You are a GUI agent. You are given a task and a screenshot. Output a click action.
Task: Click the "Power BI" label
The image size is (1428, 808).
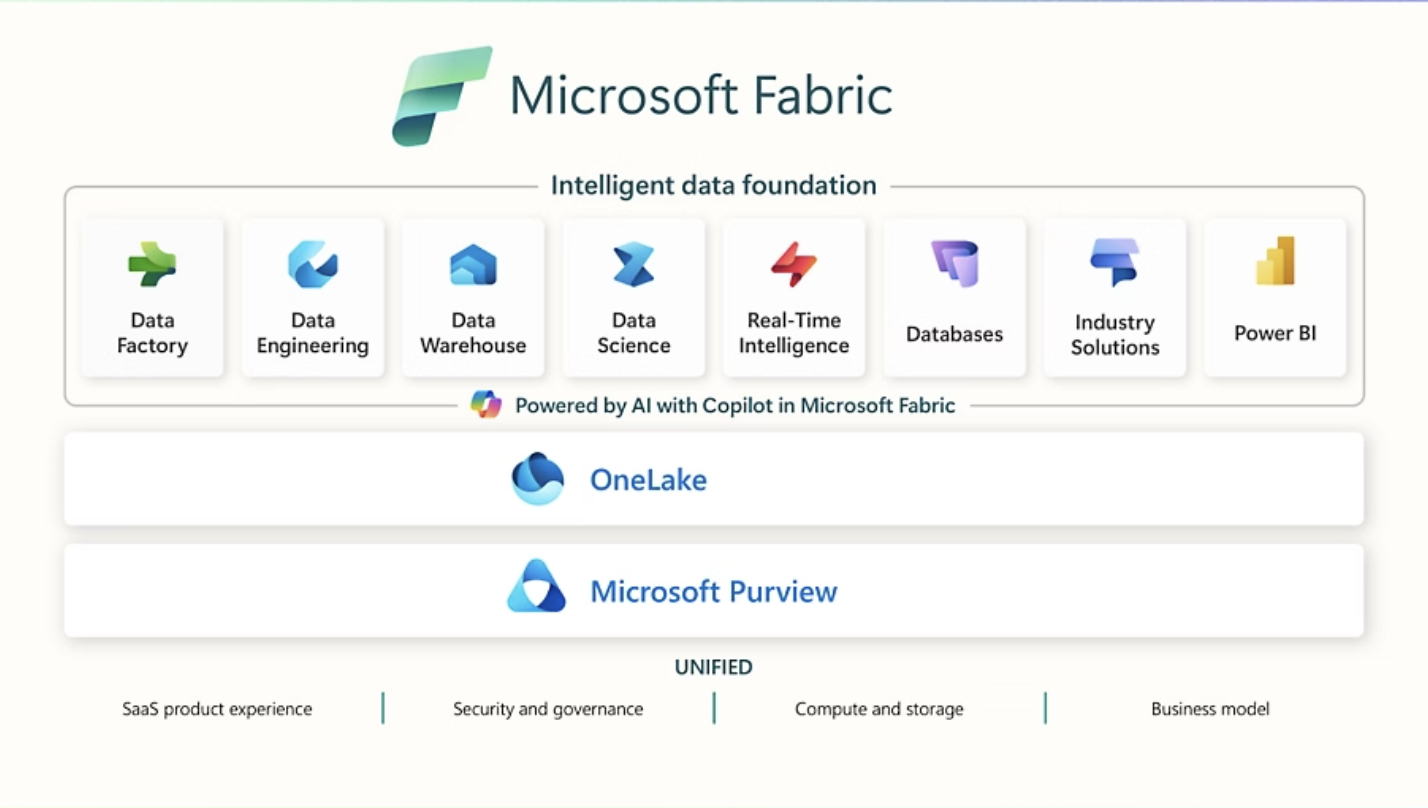[1275, 333]
